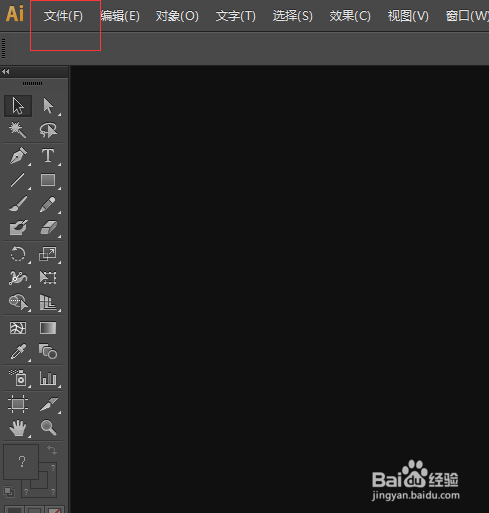Choose the Warp tool
Image resolution: width=489 pixels, height=513 pixels.
18,278
